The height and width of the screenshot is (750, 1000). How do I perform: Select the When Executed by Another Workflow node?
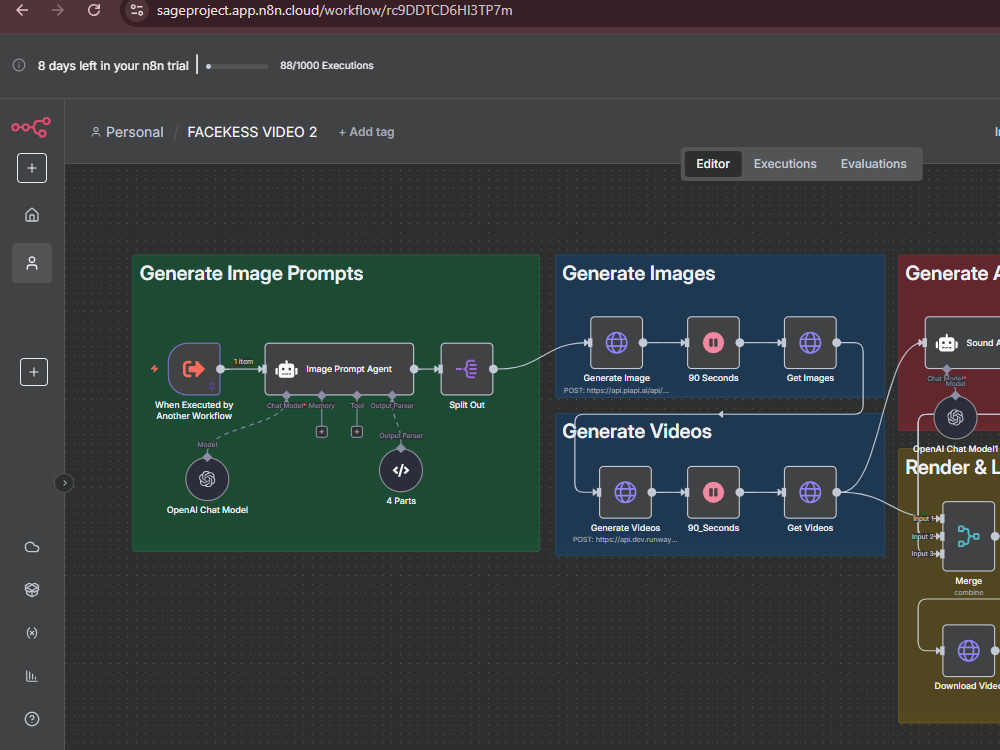click(195, 369)
